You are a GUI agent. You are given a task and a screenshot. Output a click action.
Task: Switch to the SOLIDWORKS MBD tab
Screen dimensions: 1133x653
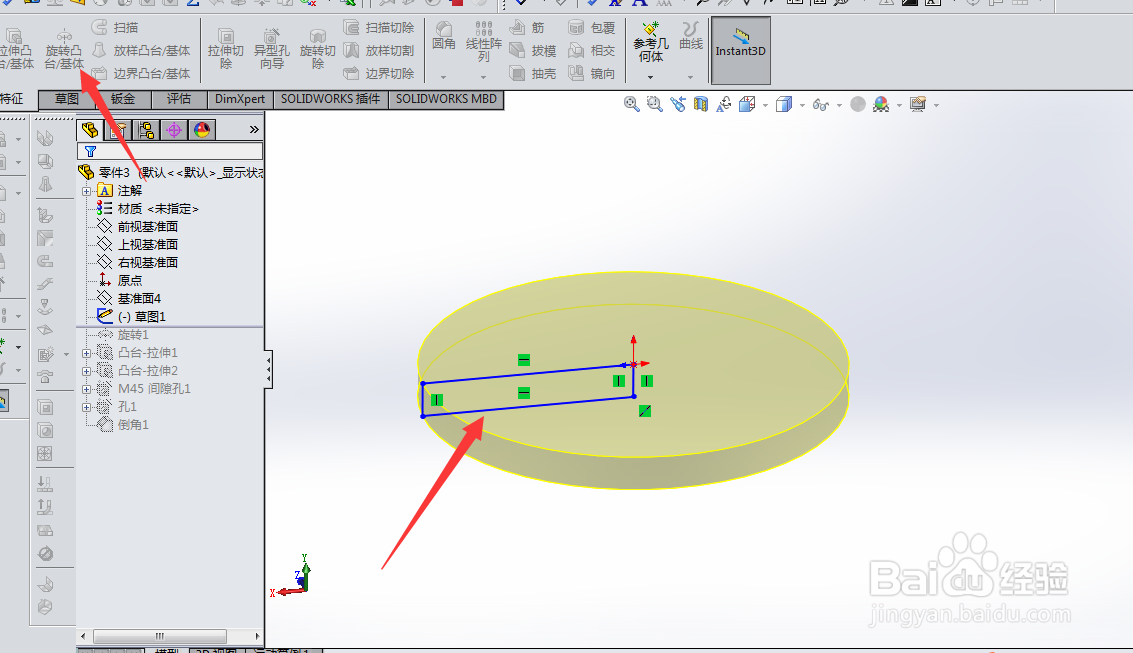(446, 99)
